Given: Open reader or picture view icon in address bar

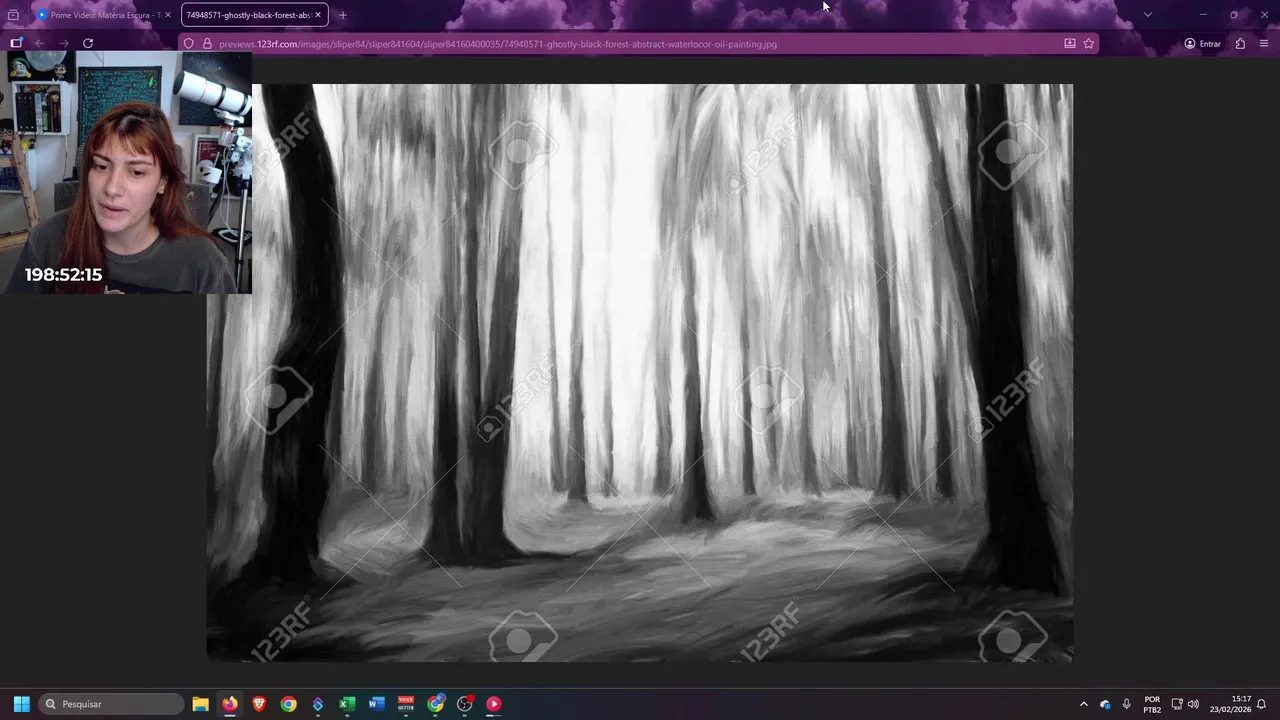Looking at the screenshot, I should point(1070,44).
